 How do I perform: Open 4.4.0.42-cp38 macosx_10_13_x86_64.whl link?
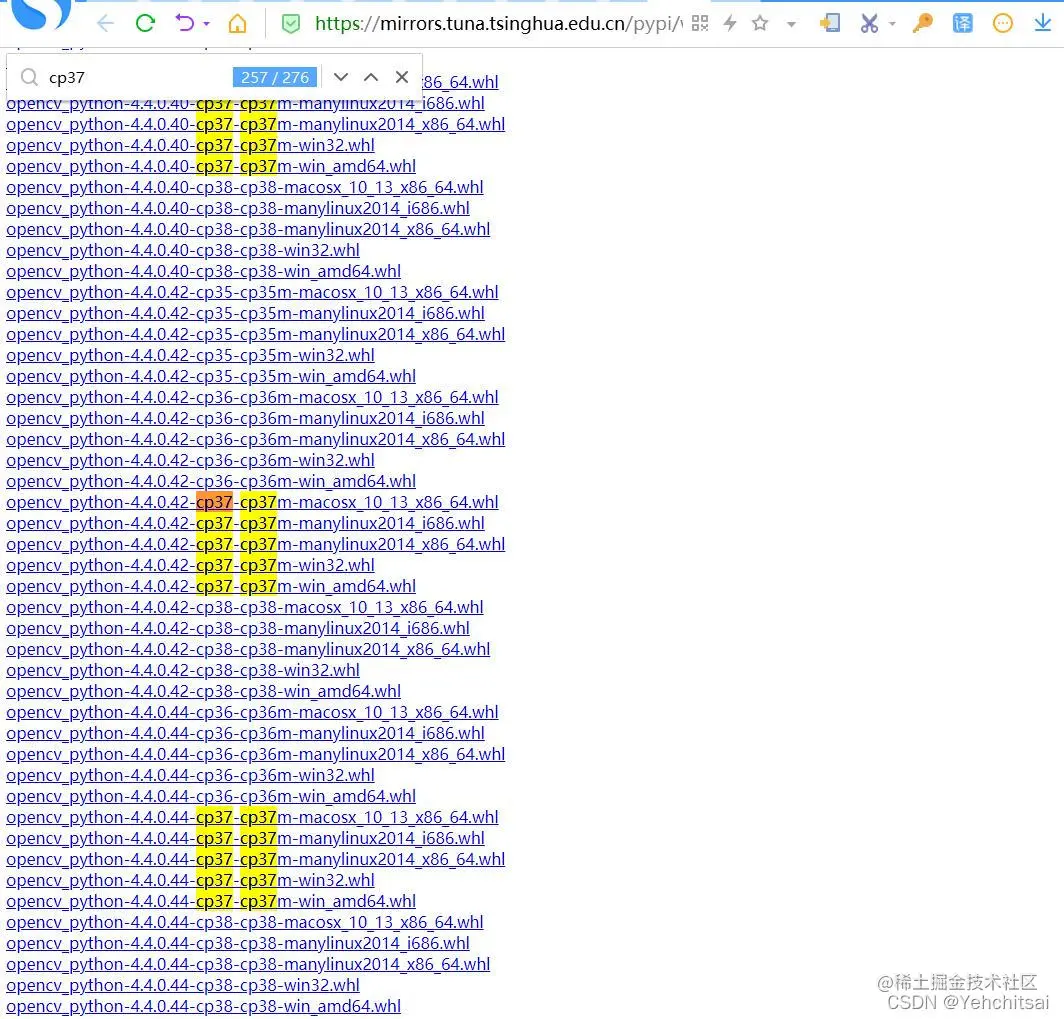(245, 608)
